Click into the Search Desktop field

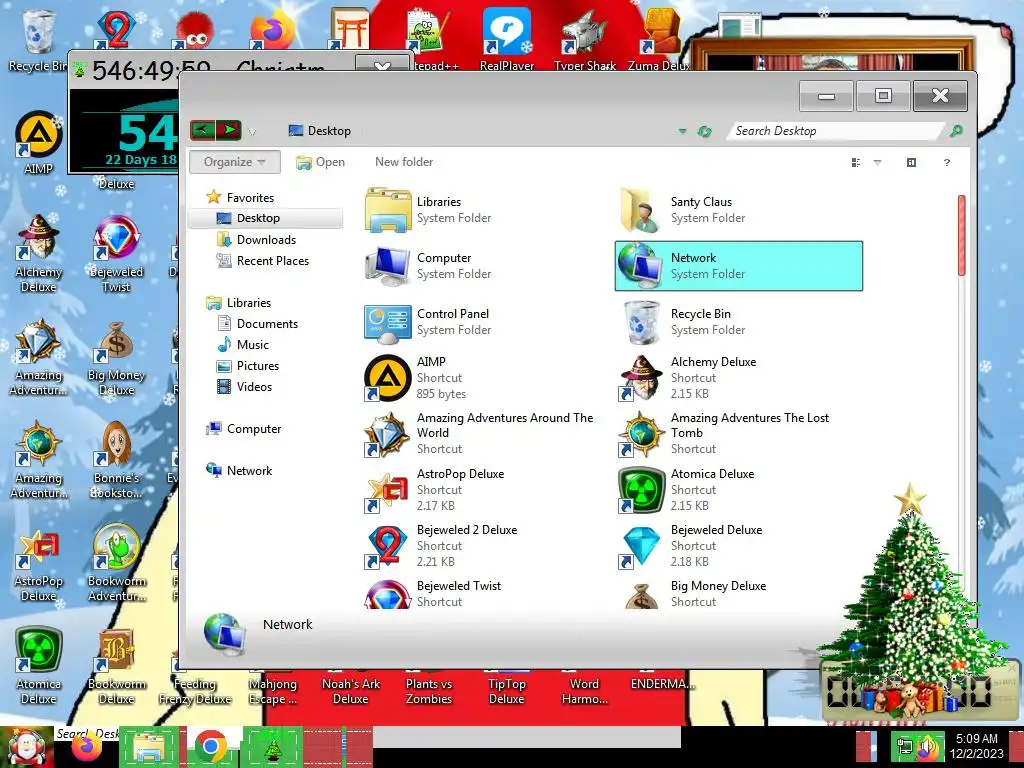pyautogui.click(x=836, y=131)
